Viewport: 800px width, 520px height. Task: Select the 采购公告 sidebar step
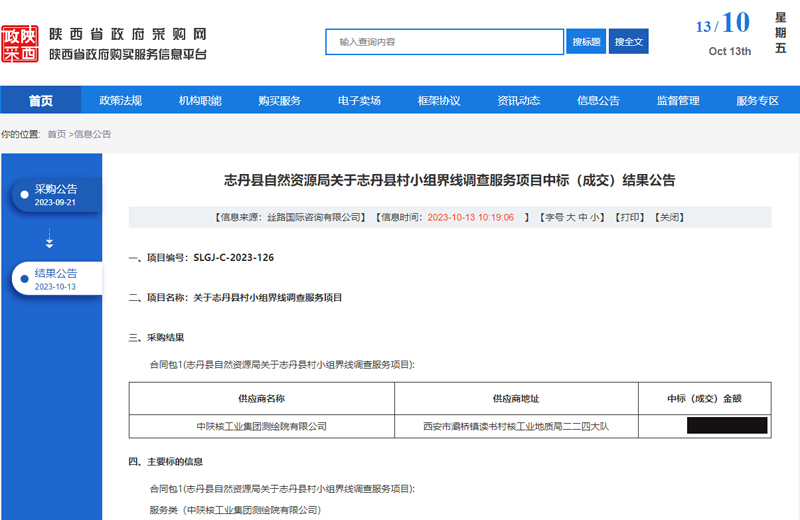(55, 194)
